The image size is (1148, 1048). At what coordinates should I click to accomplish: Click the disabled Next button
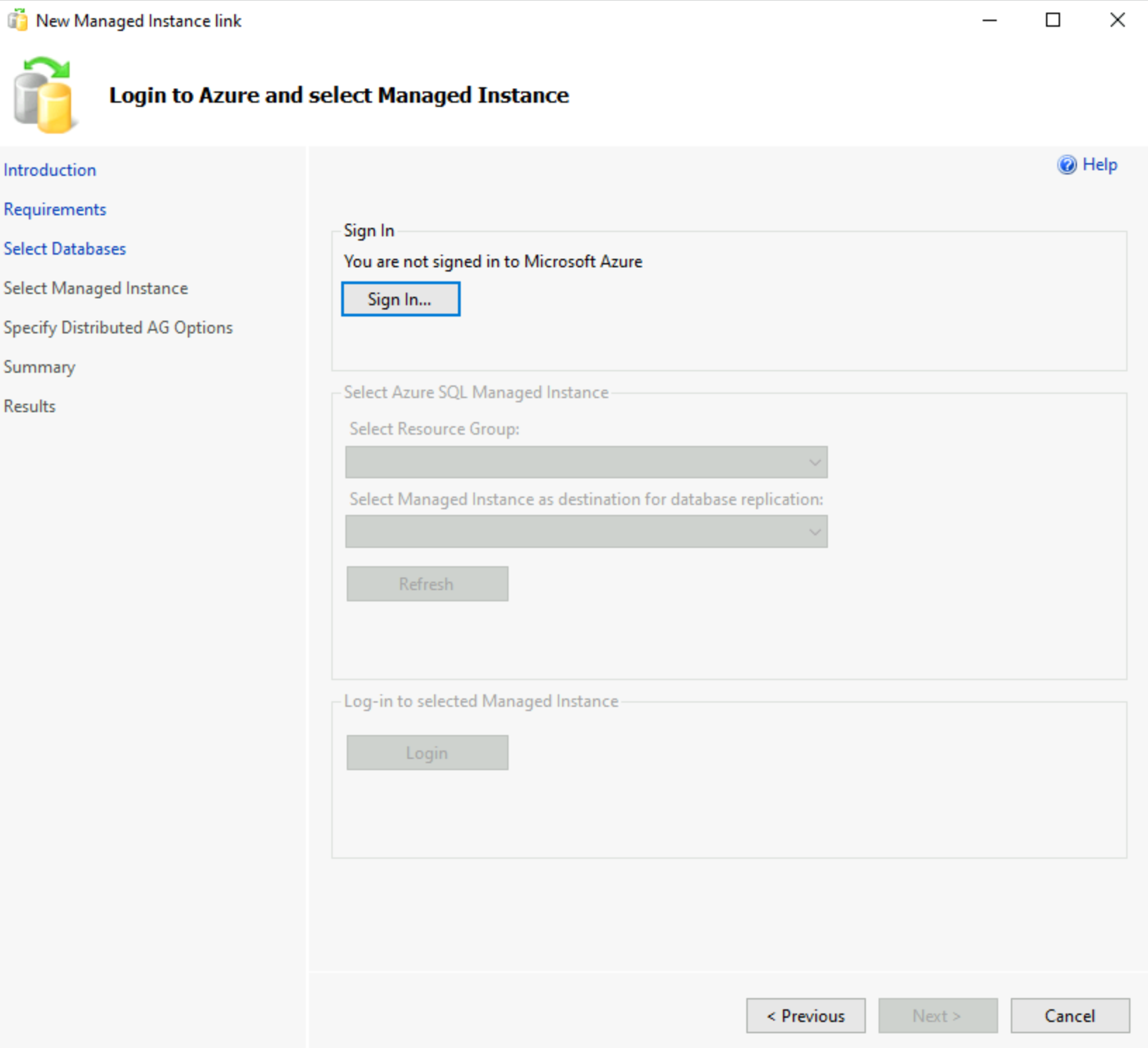[938, 1015]
